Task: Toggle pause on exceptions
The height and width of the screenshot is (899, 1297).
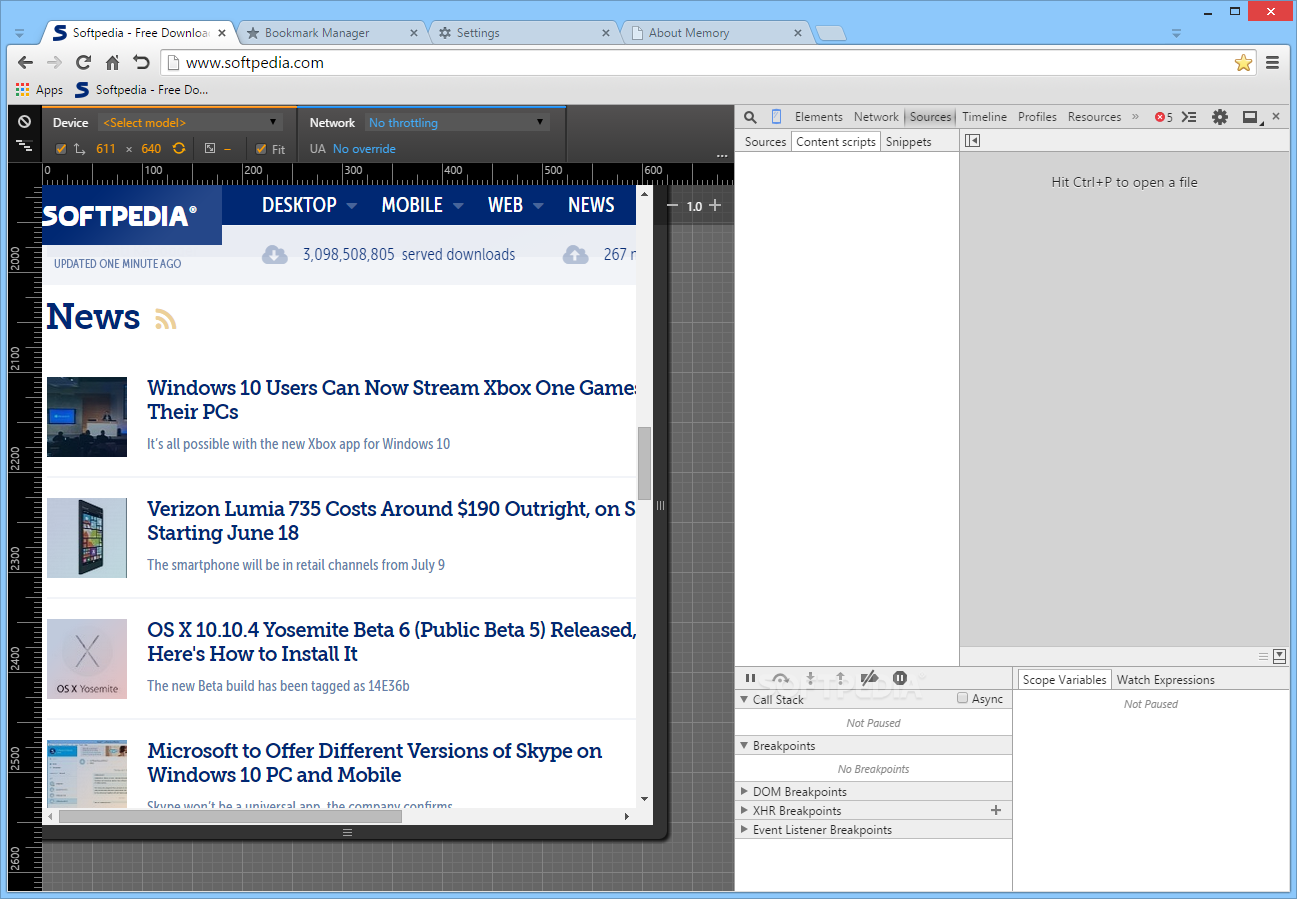Action: pos(900,678)
